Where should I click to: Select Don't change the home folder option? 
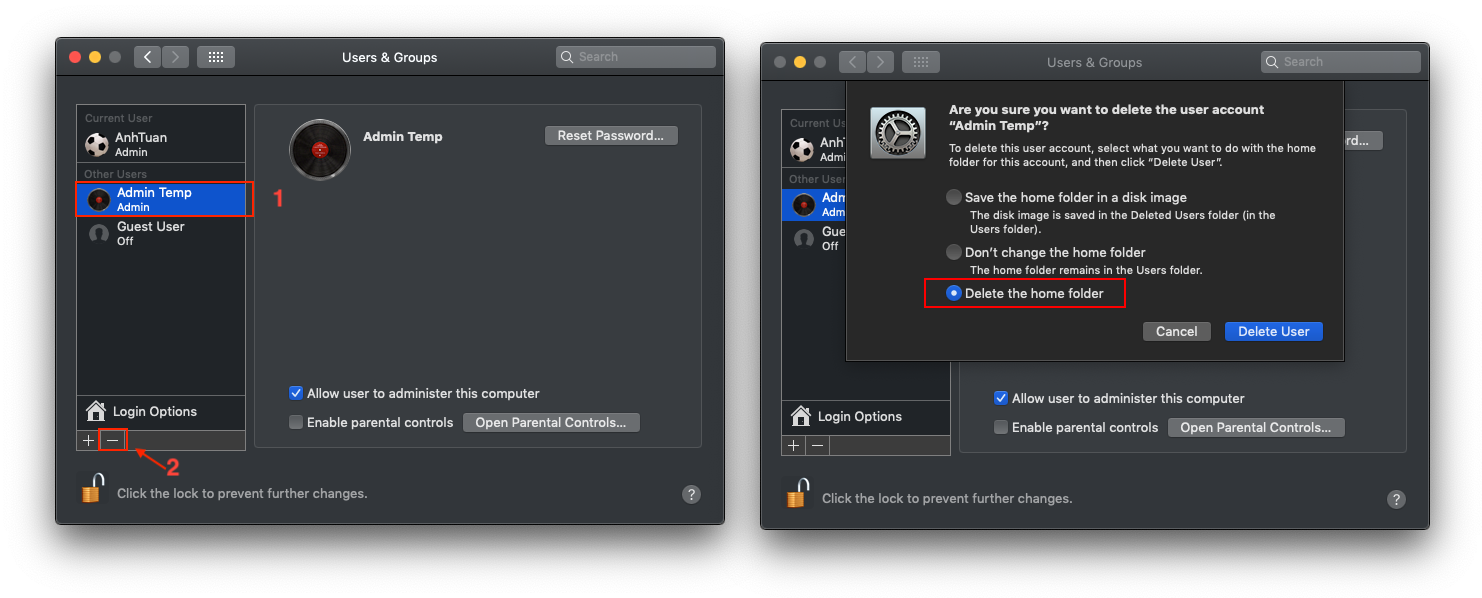(x=953, y=251)
